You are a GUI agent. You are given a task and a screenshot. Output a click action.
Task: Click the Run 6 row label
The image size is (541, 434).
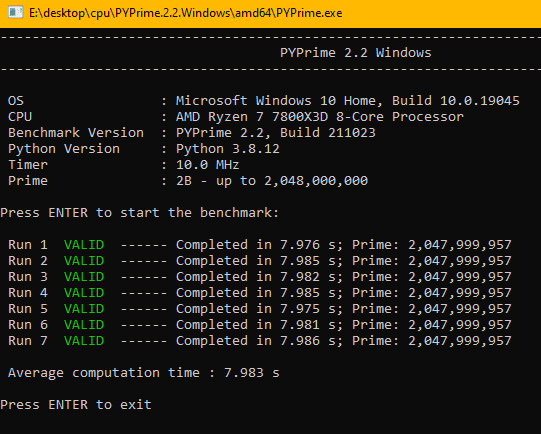[x=28, y=325]
